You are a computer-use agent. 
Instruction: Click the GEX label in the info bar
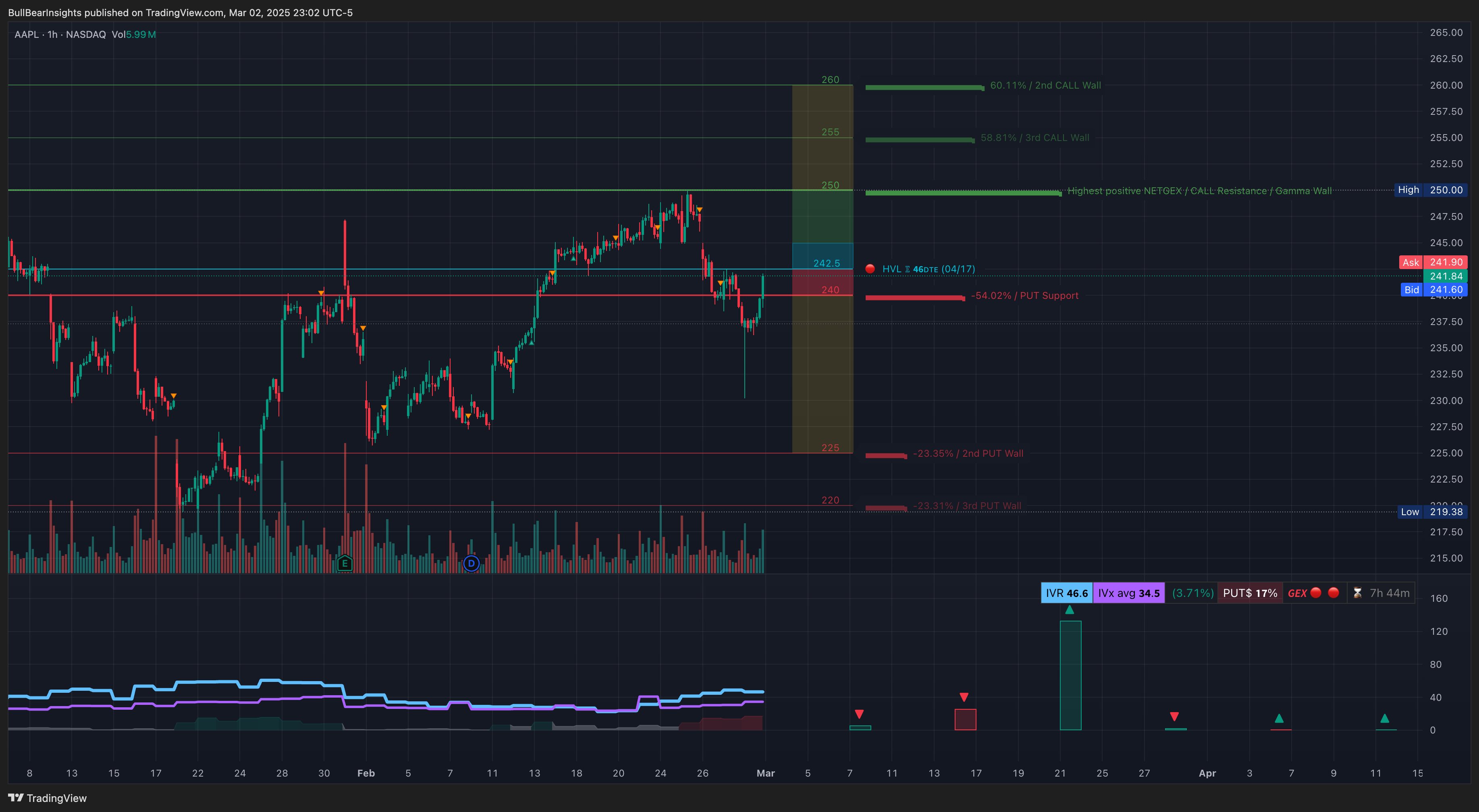tap(1297, 593)
